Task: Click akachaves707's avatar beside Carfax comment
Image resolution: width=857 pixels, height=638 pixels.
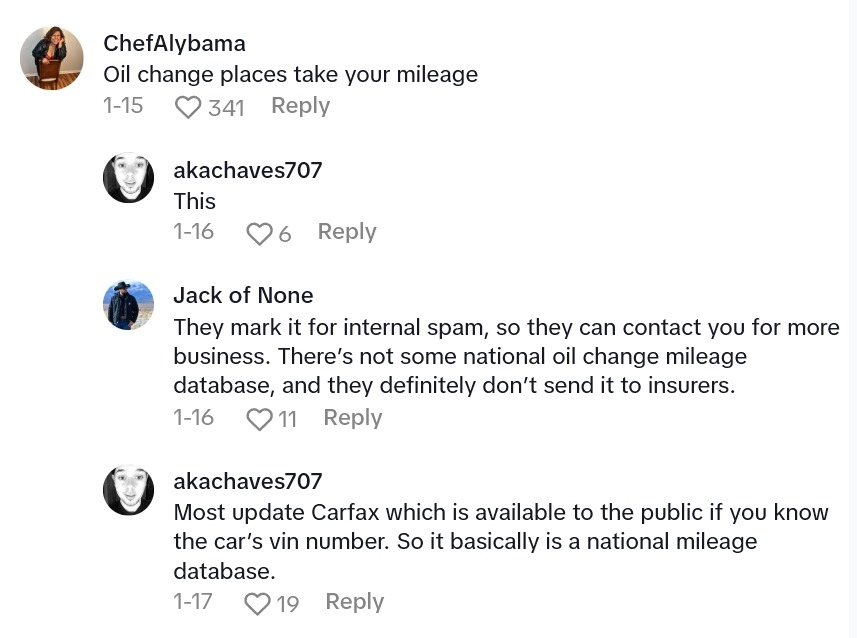Action: tap(128, 490)
